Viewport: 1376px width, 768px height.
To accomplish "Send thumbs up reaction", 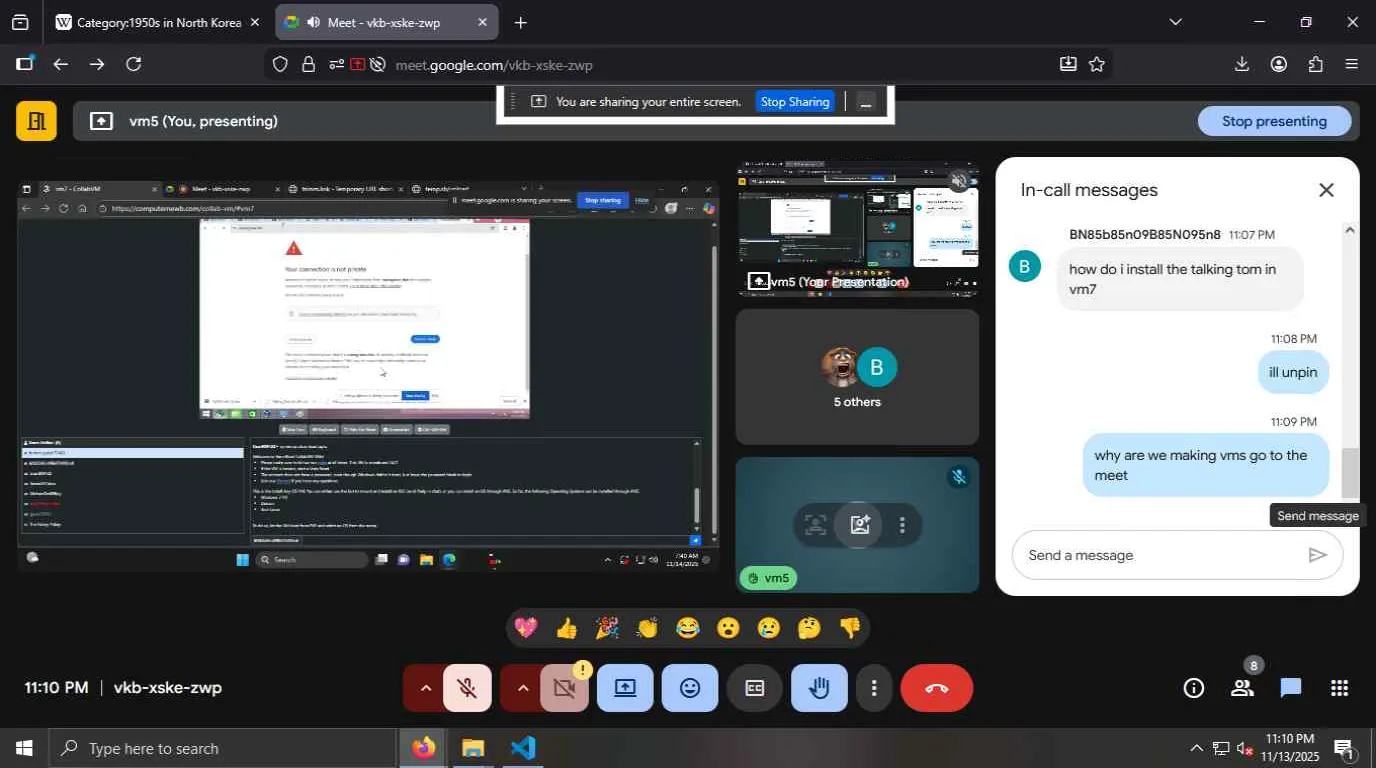I will pos(567,628).
